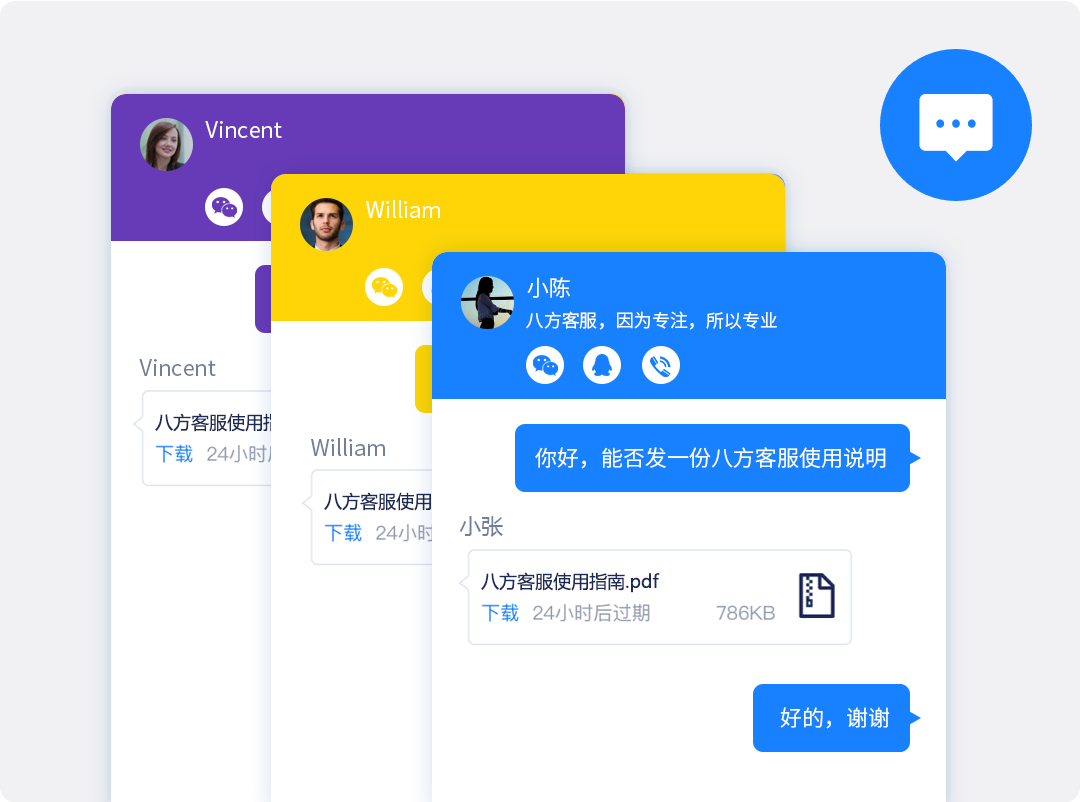Click the name 小陈 in blue header
Screen dimensions: 1080x802
[549, 288]
